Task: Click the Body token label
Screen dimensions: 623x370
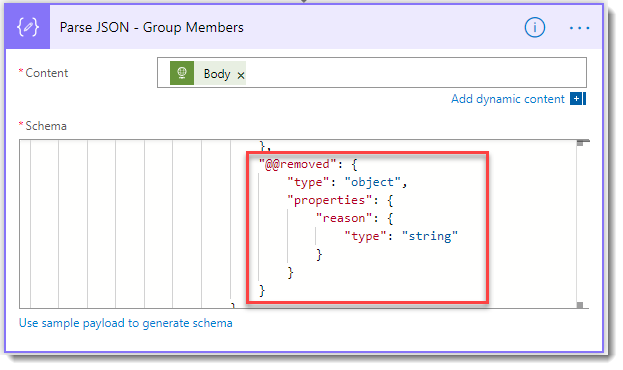Action: (217, 74)
